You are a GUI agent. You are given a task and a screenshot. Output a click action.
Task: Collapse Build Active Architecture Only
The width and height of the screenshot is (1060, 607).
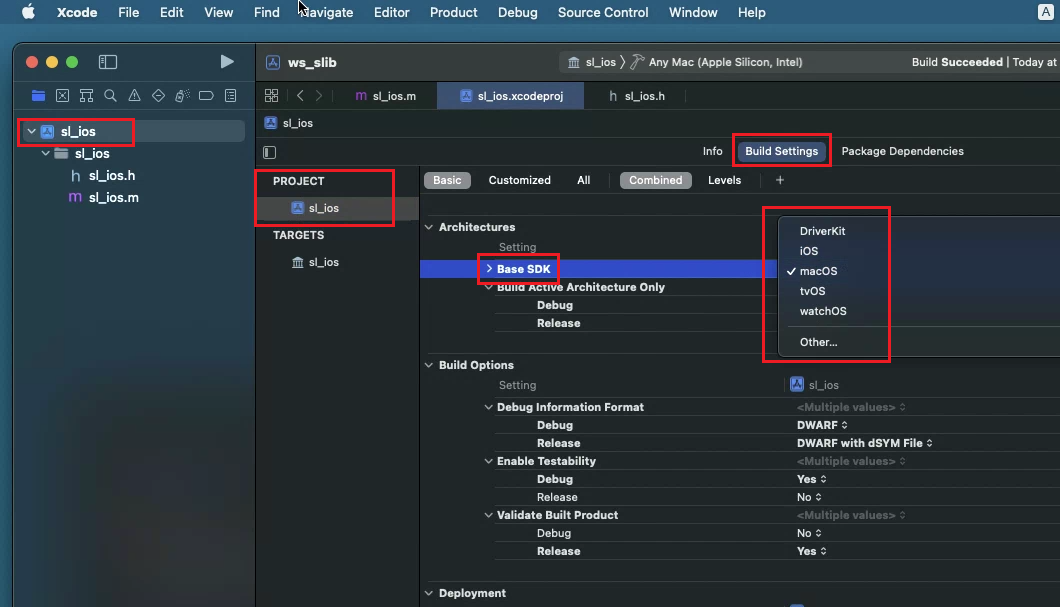[489, 287]
